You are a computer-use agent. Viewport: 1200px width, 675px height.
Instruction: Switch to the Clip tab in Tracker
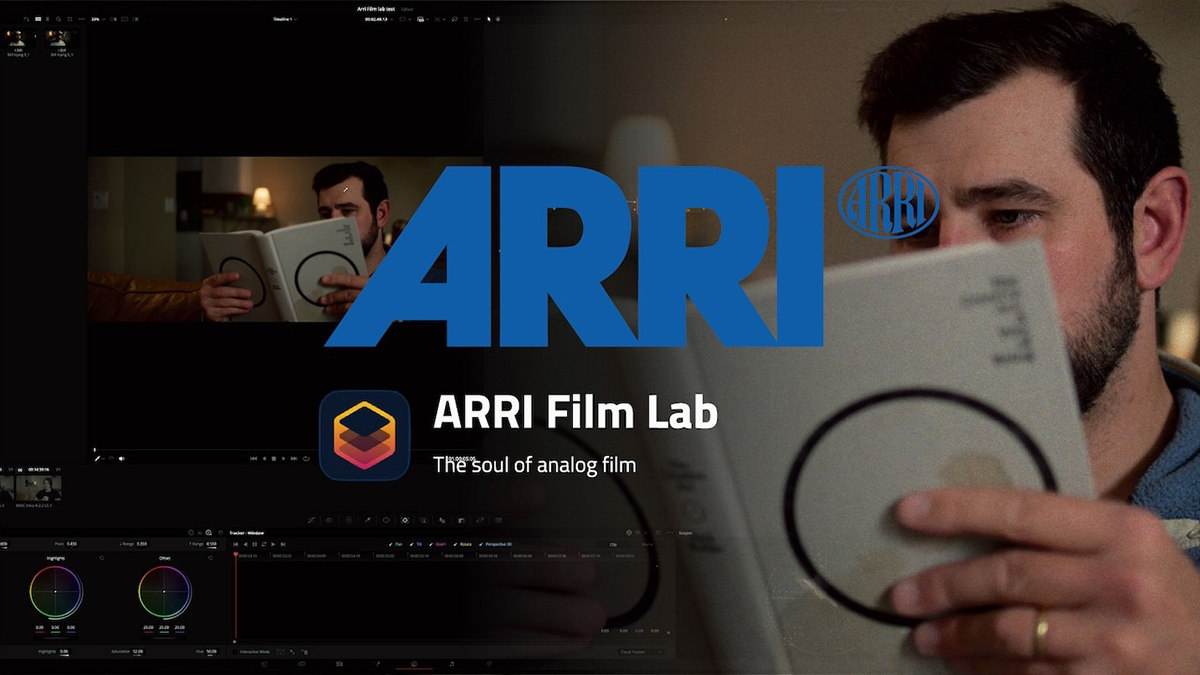click(613, 544)
